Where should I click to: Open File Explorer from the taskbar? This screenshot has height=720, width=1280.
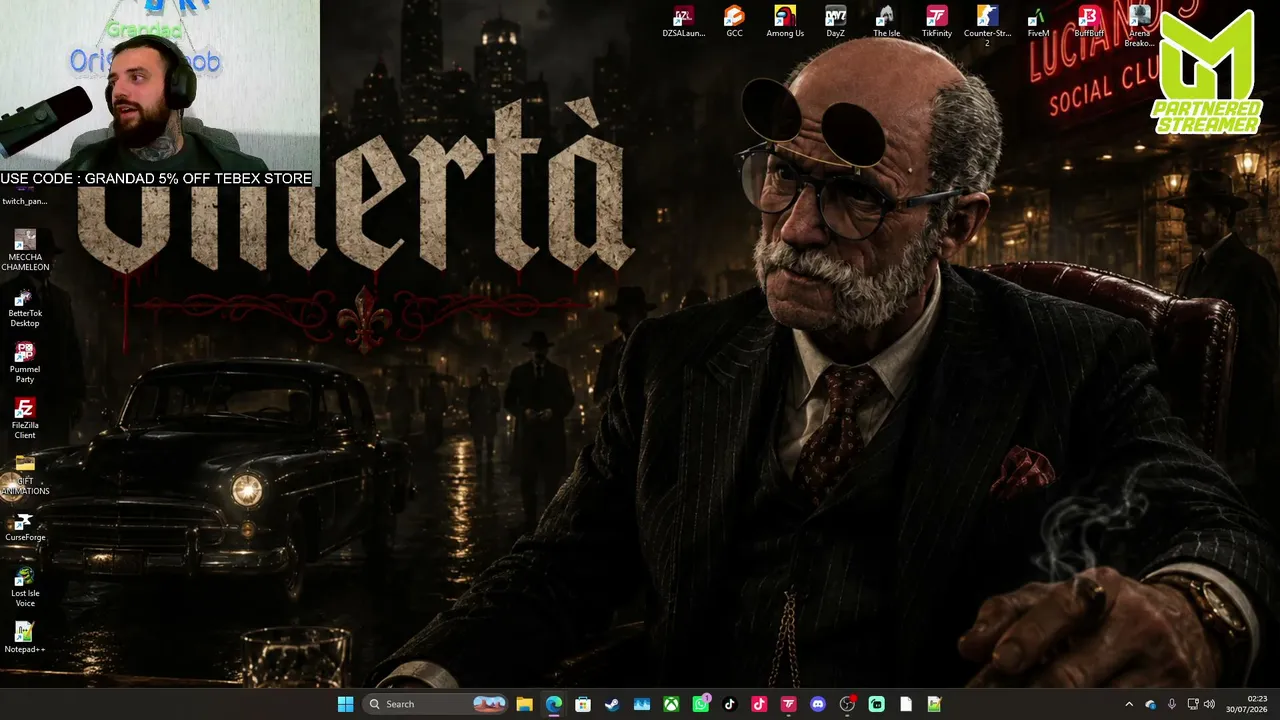(x=524, y=704)
